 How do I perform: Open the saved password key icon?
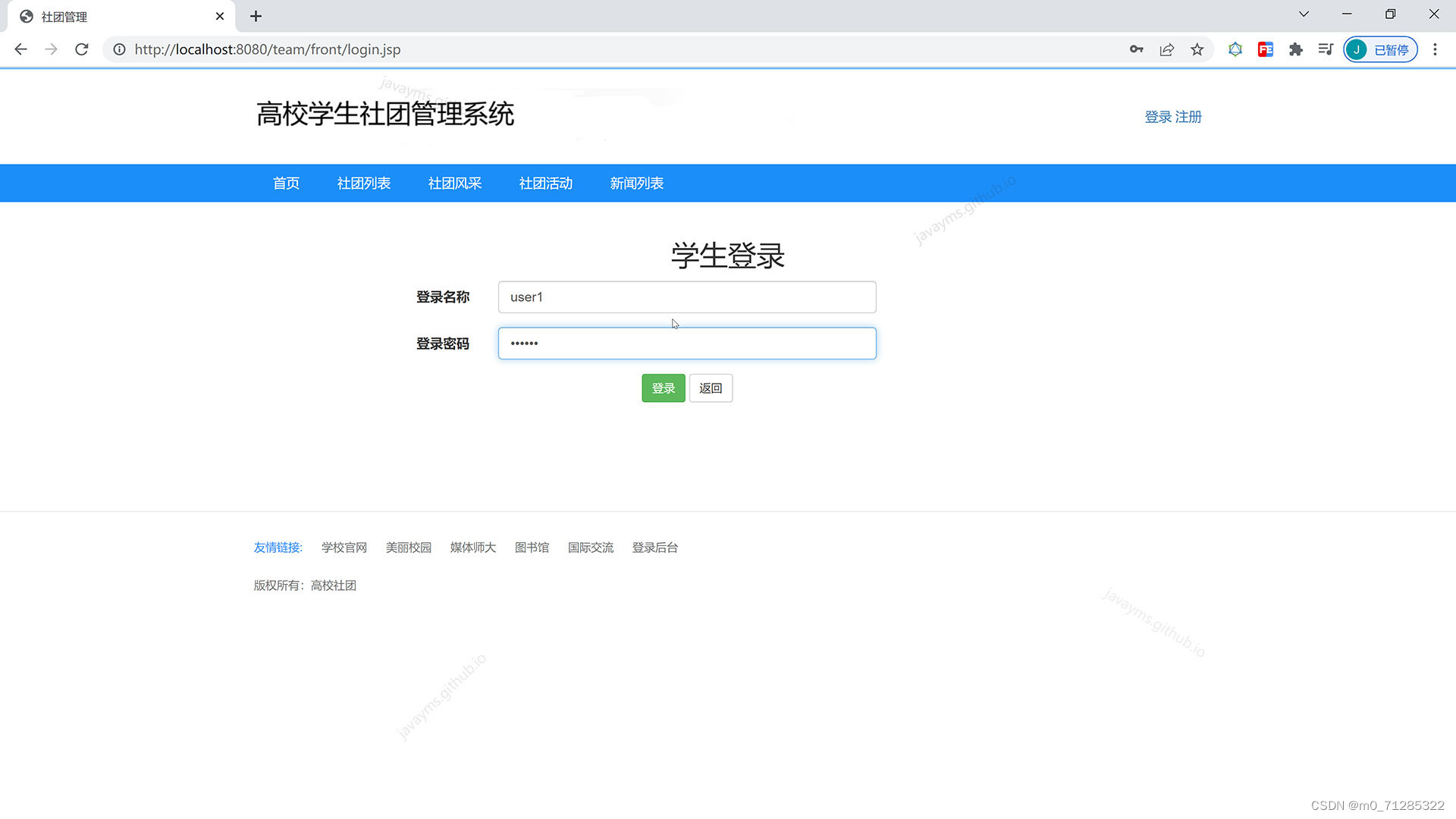[1136, 49]
